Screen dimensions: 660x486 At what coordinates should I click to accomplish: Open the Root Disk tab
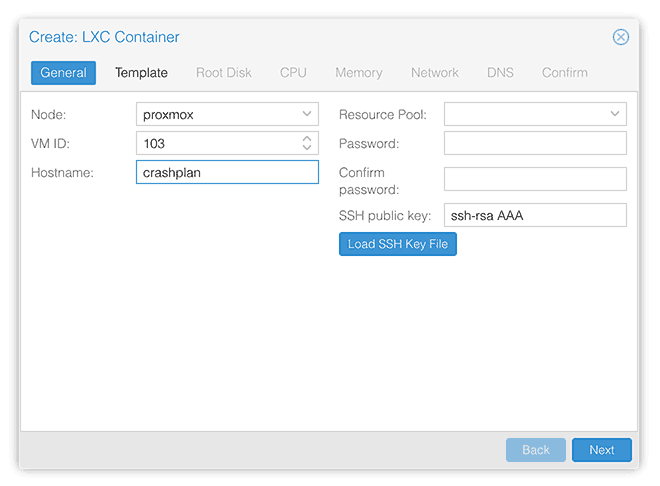(x=224, y=73)
